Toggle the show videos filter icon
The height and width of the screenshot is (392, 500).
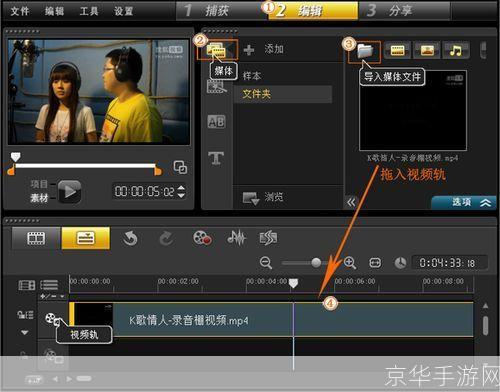click(398, 50)
